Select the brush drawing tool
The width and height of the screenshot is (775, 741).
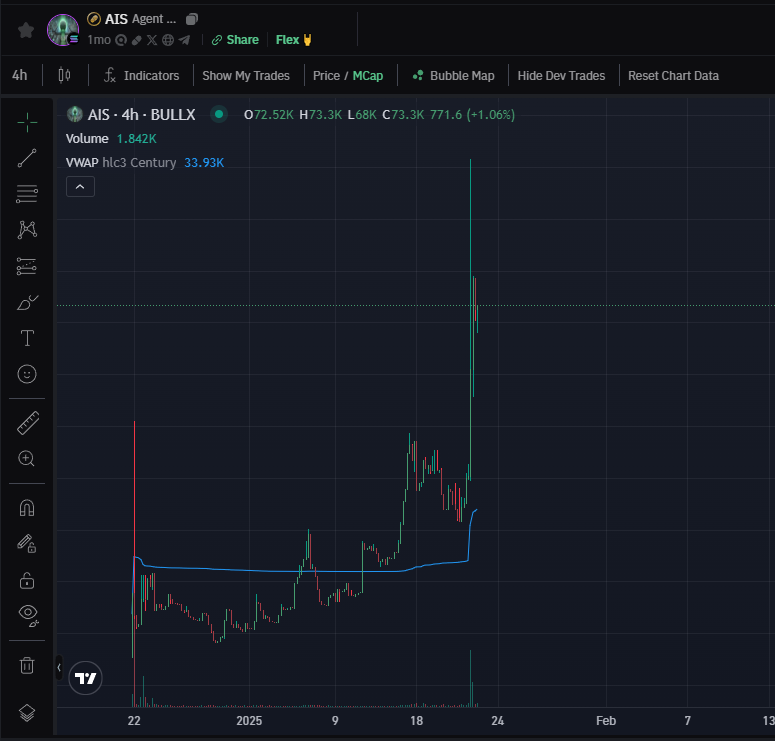(27, 302)
